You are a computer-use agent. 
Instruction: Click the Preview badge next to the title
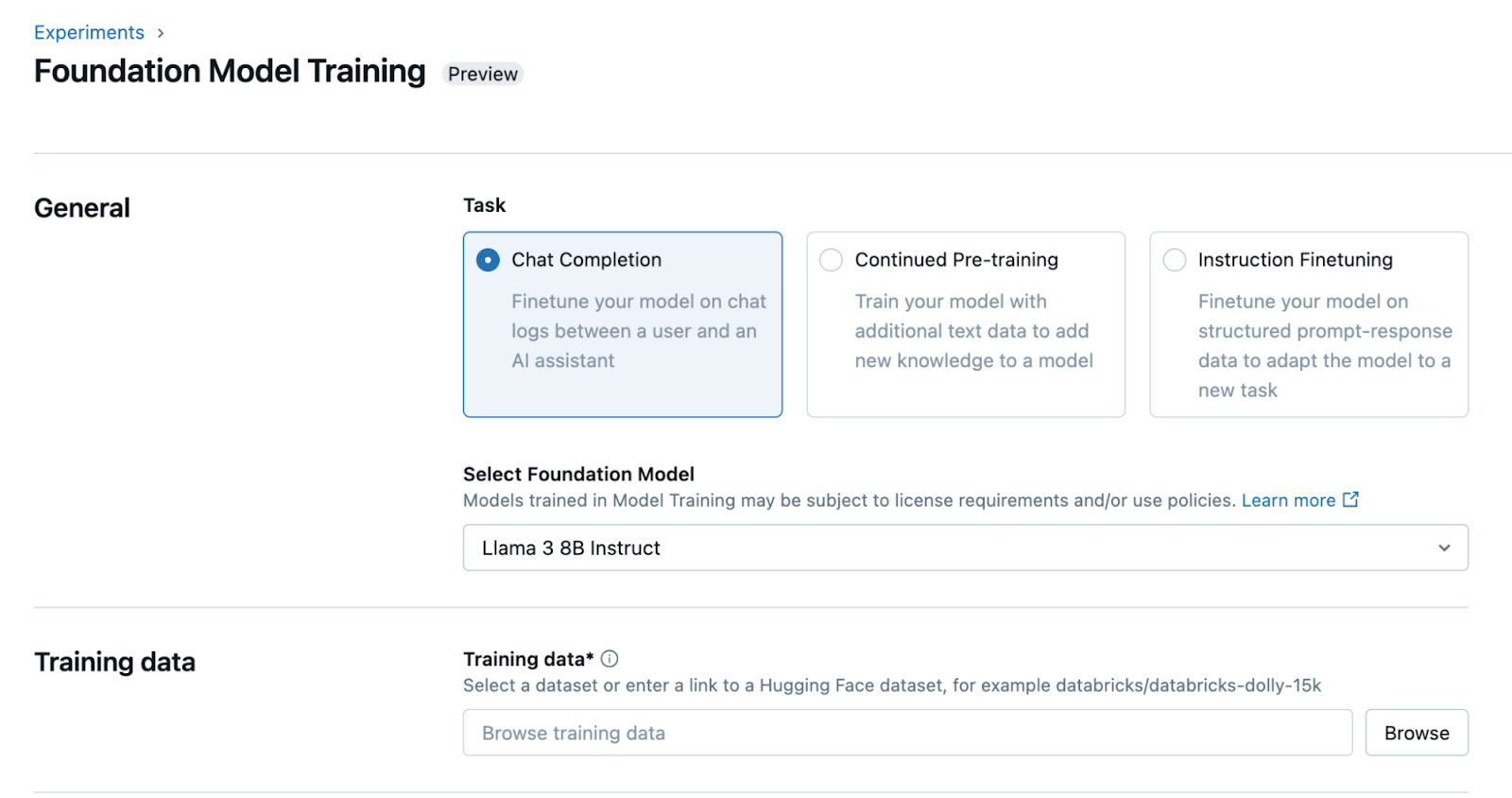(x=482, y=74)
